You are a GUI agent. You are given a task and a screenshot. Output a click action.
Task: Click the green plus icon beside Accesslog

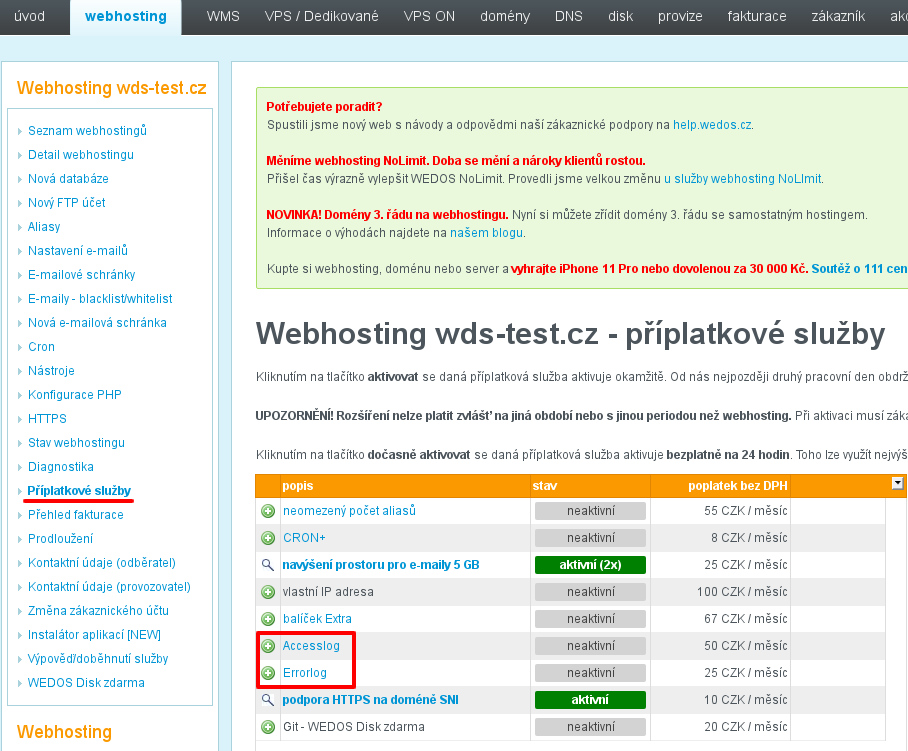tap(268, 646)
